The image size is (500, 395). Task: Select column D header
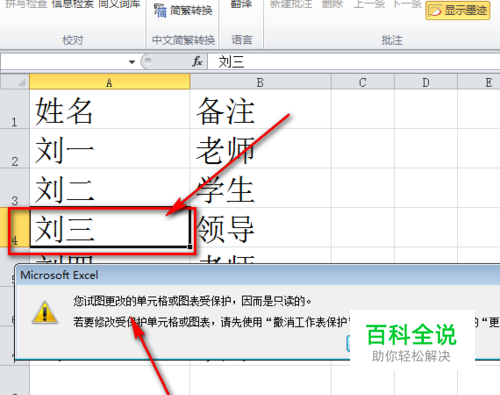pos(426,82)
